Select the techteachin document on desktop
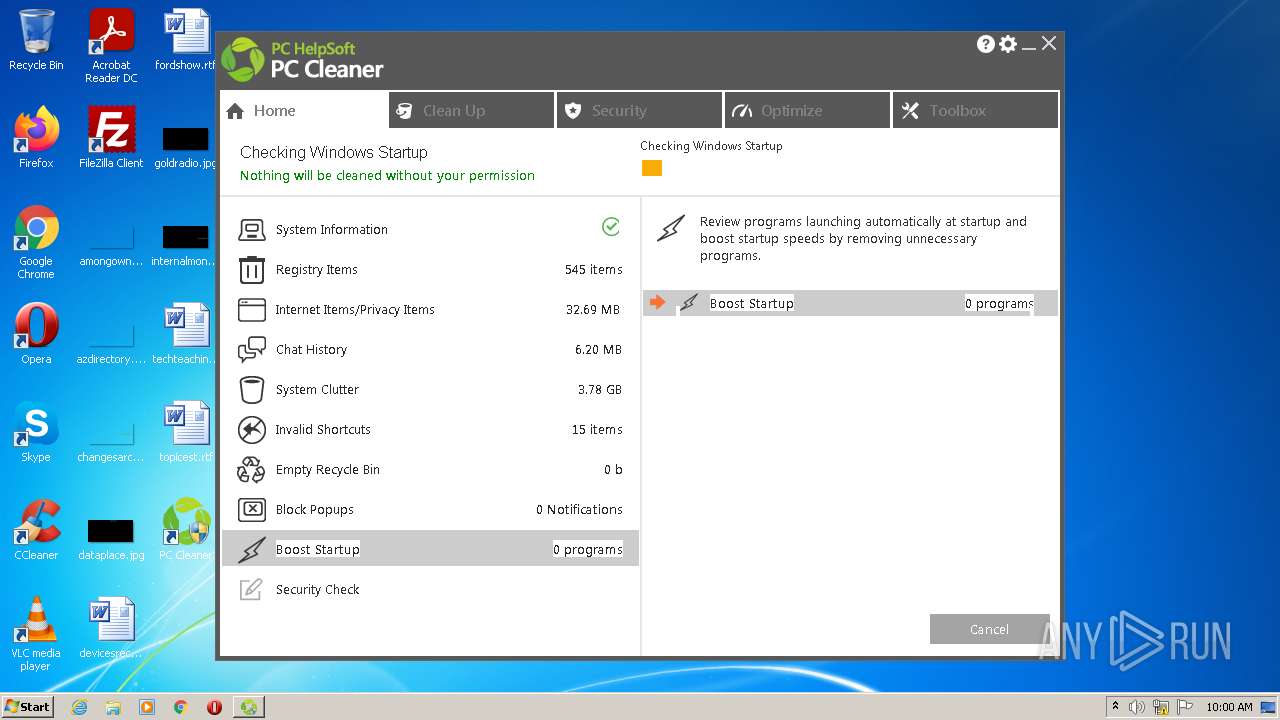The height and width of the screenshot is (720, 1280). pyautogui.click(x=186, y=334)
